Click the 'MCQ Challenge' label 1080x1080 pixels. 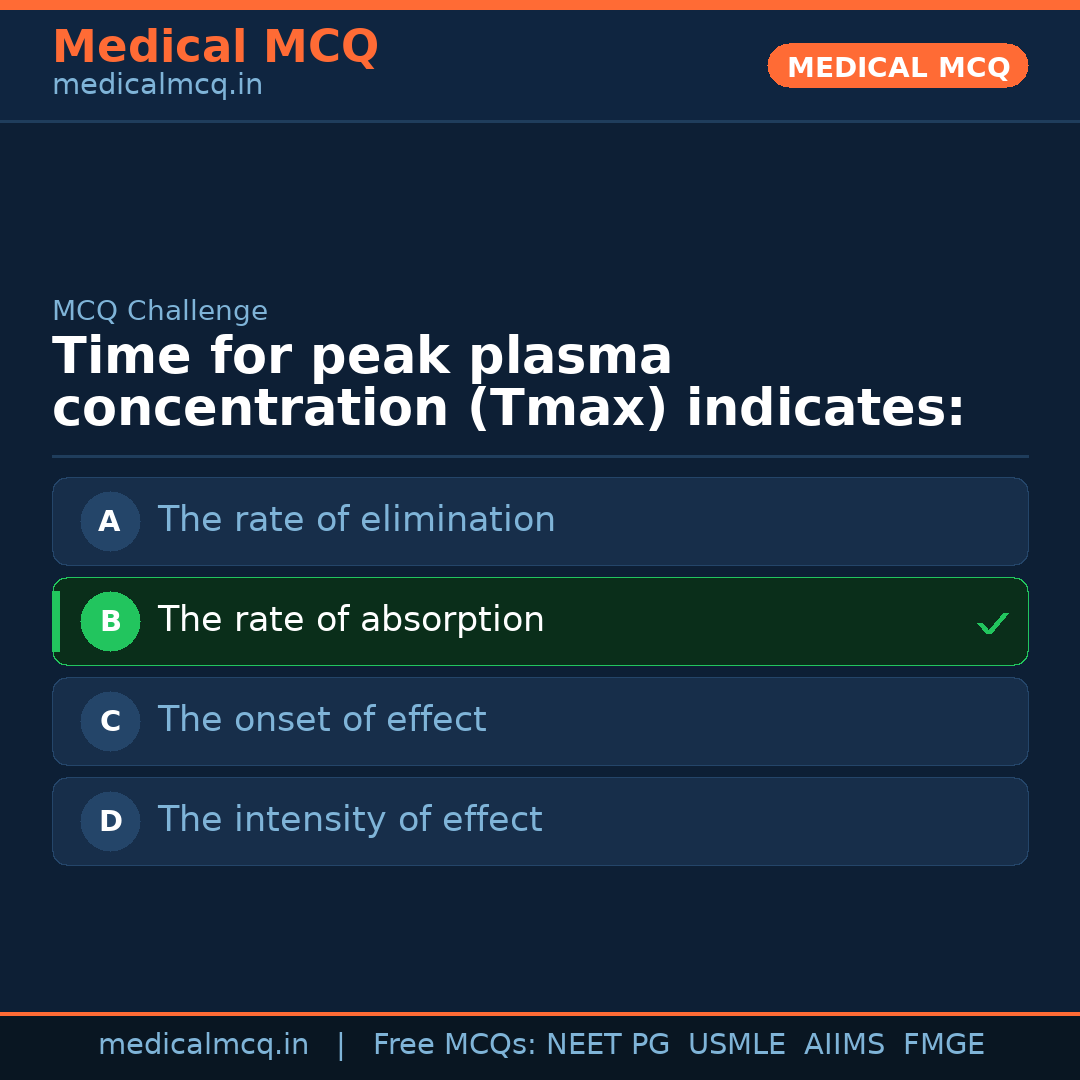pyautogui.click(x=160, y=311)
